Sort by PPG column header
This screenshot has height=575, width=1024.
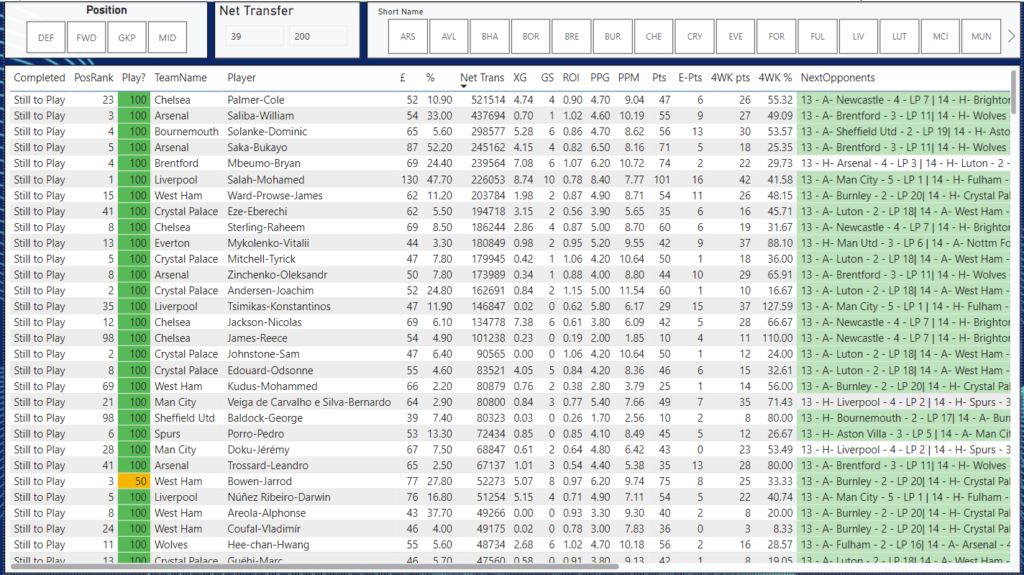coord(600,77)
